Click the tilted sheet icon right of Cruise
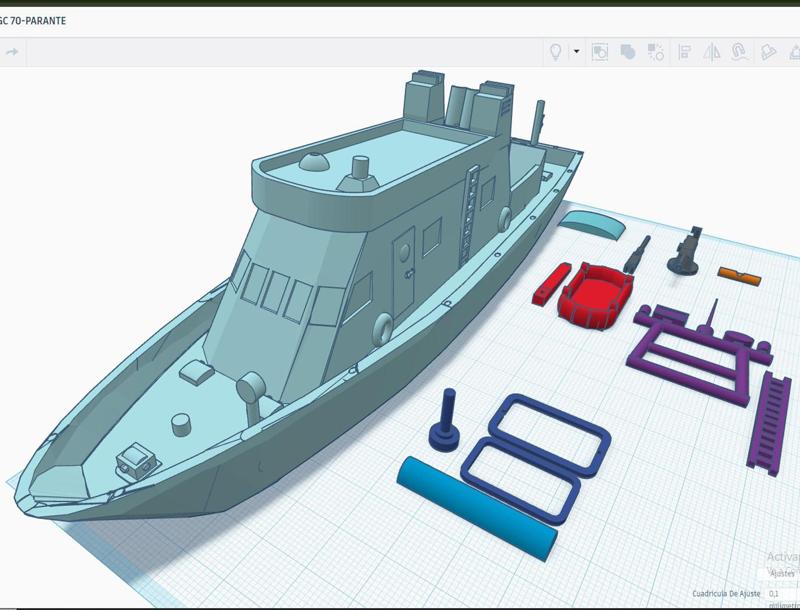 point(768,52)
